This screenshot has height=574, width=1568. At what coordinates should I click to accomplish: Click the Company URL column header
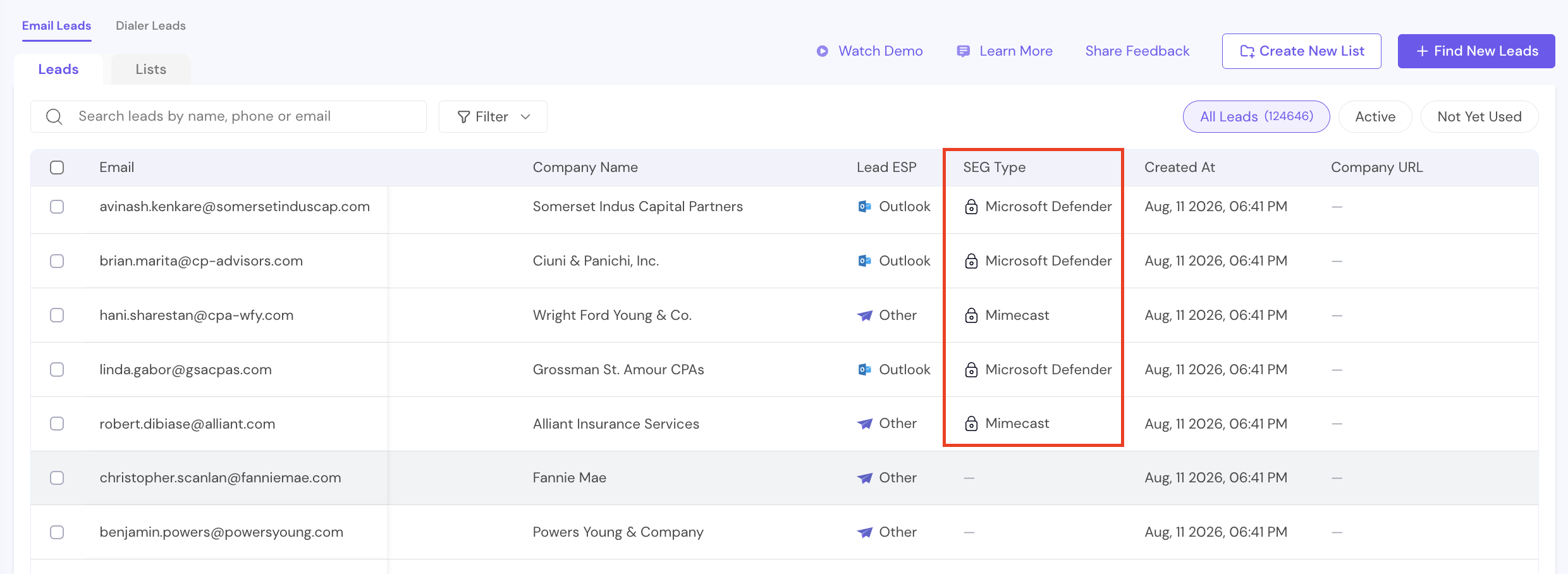tap(1377, 168)
